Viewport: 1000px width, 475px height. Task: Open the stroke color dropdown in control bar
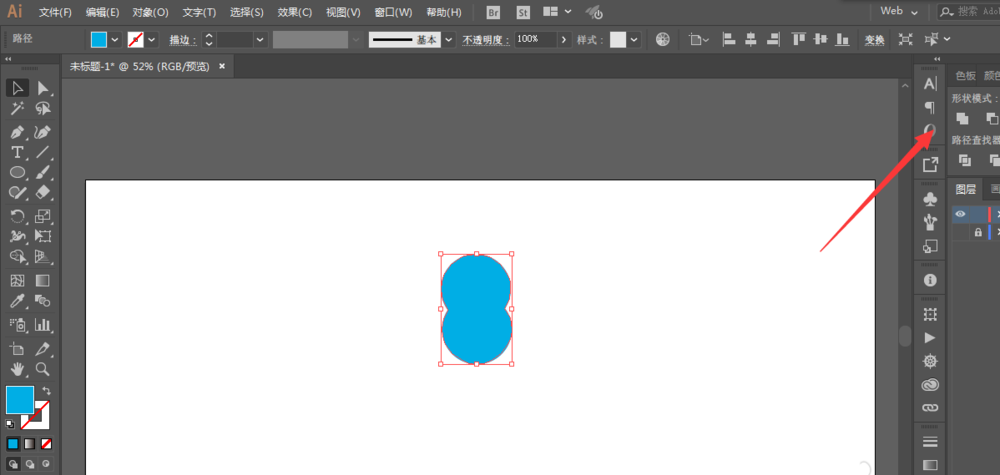pos(152,40)
